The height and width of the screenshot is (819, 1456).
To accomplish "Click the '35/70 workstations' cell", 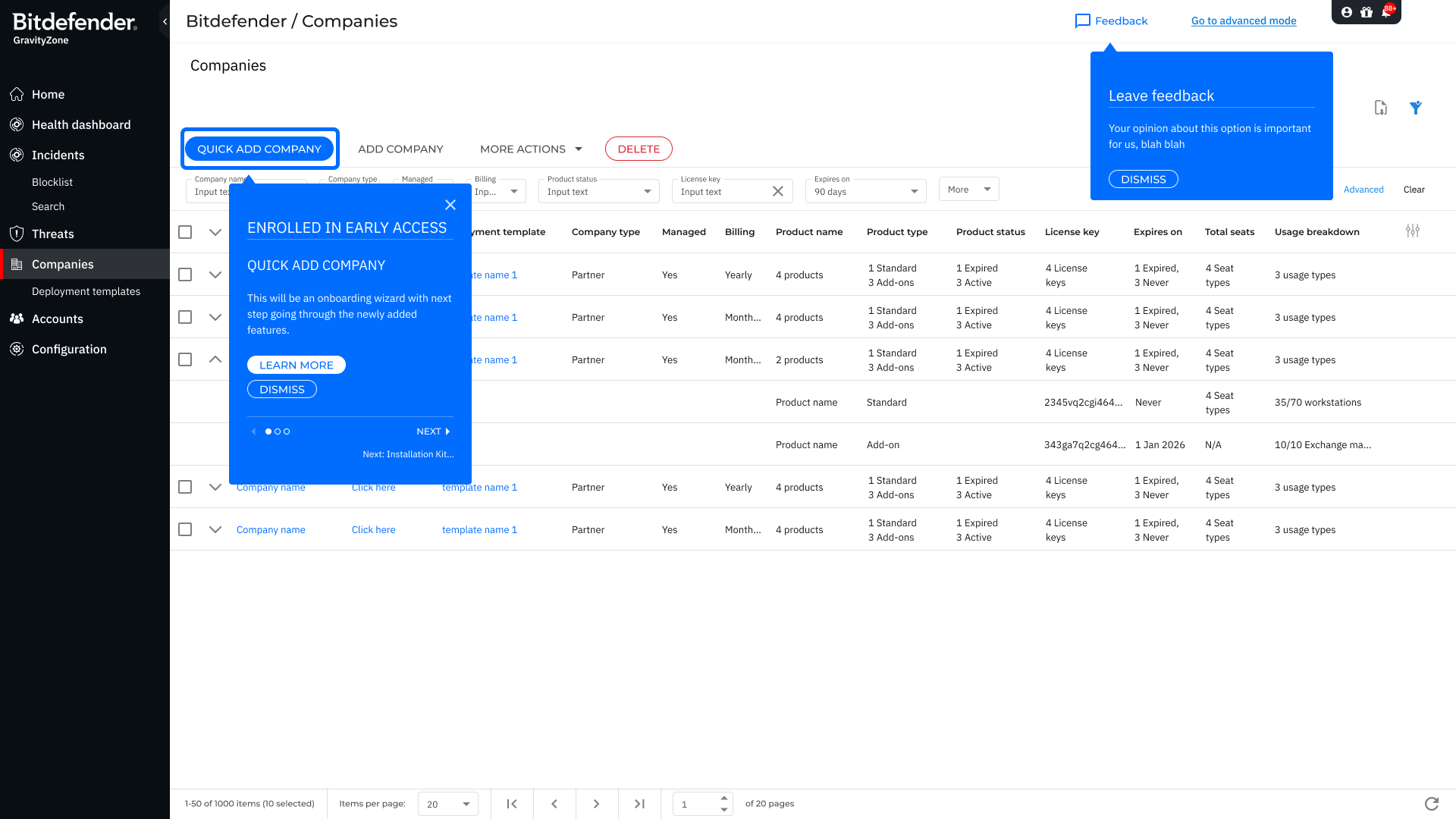I will pos(1318,402).
